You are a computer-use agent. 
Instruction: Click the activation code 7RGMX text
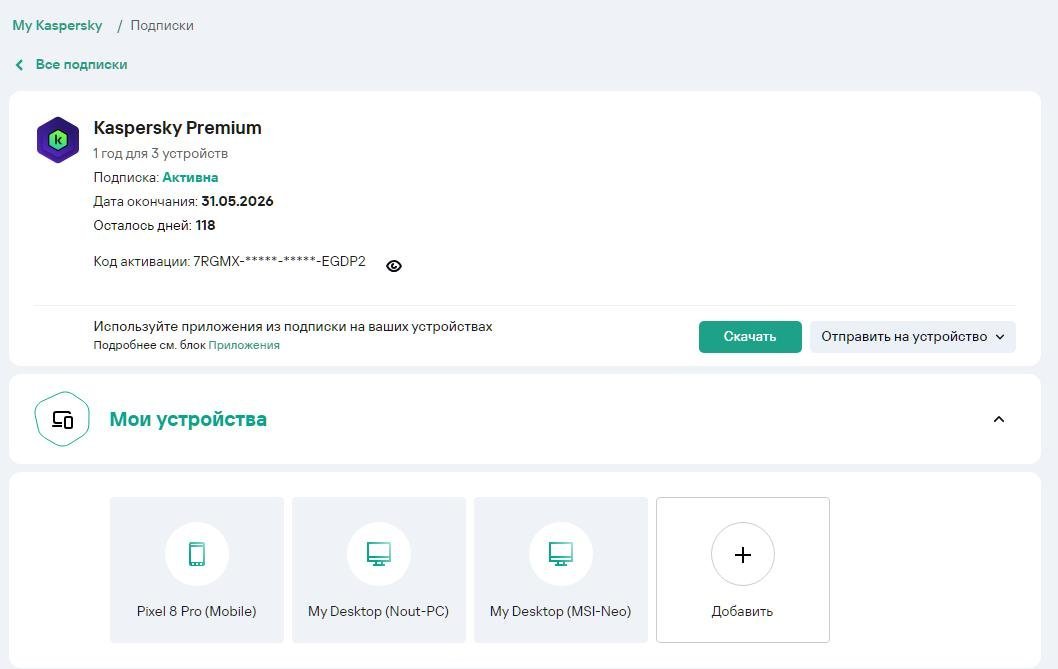point(279,262)
